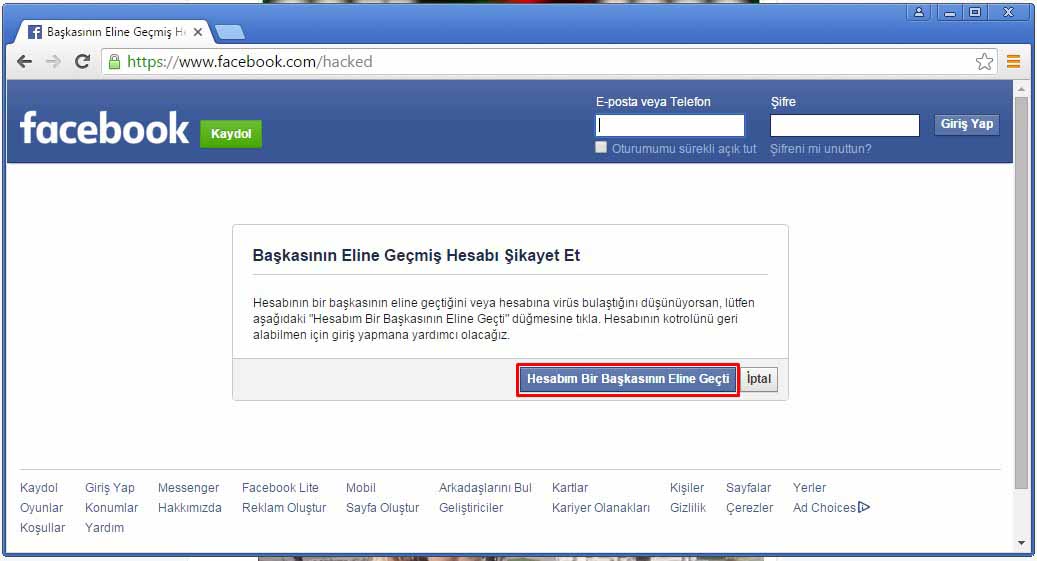
Task: Open 'Şifreni mi unuttun?' link
Action: (x=820, y=149)
